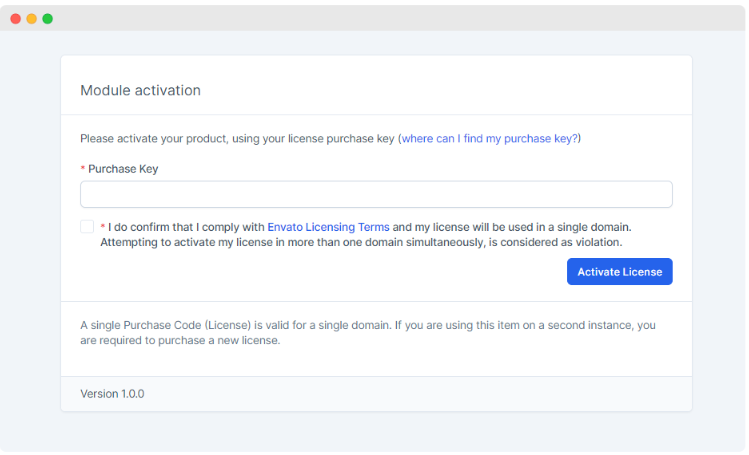
Task: Close the window with the red button
Action: pos(15,19)
